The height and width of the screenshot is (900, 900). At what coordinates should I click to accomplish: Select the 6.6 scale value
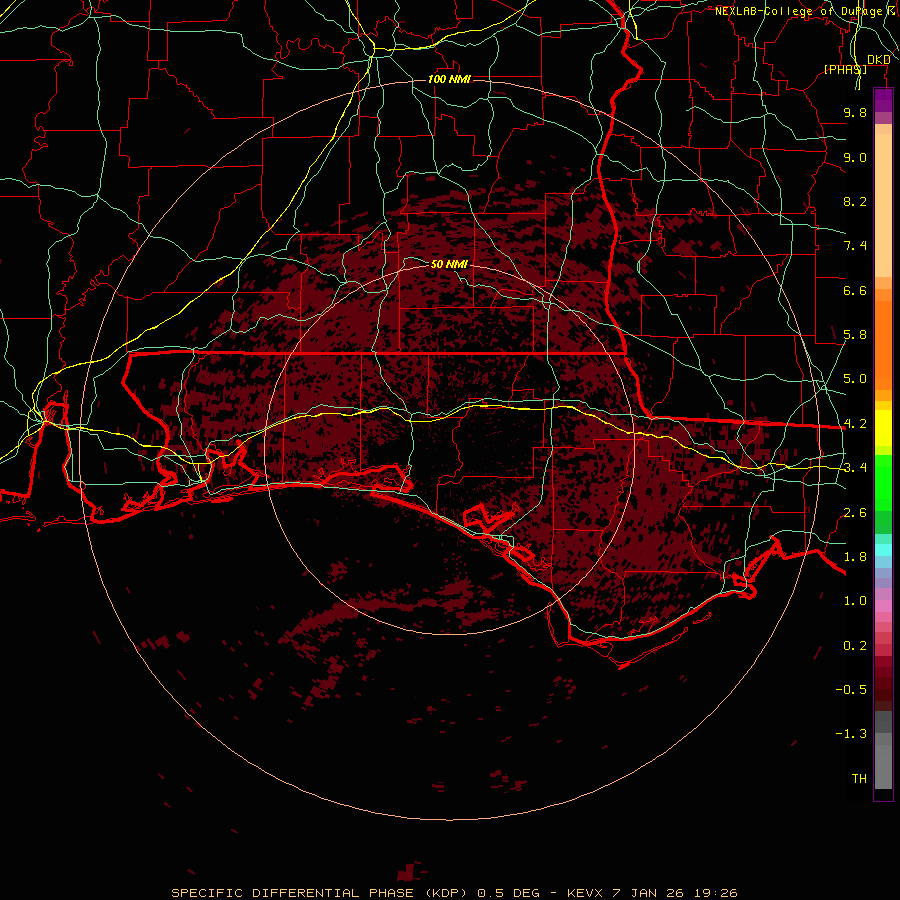pyautogui.click(x=855, y=290)
